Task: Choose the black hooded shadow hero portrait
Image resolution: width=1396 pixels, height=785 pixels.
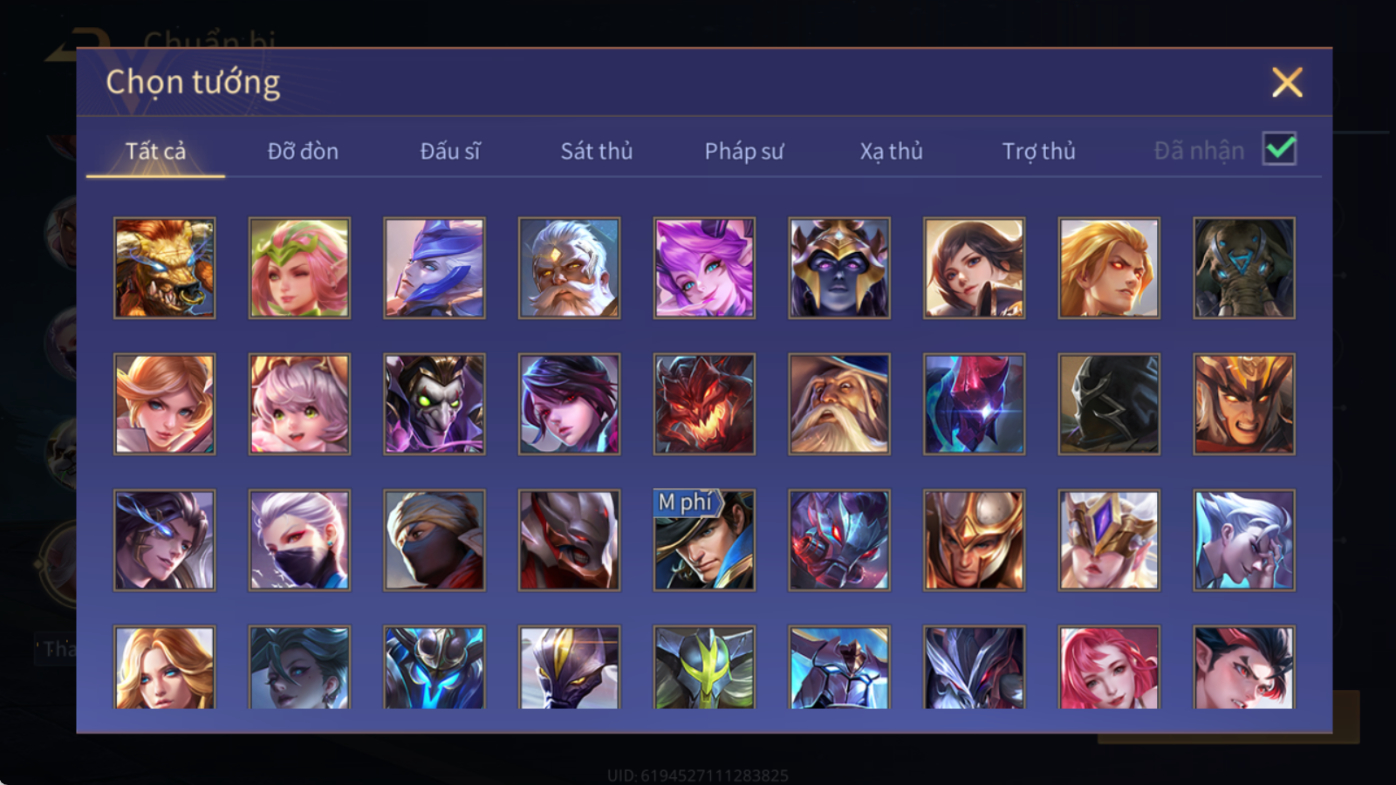Action: [x=1109, y=404]
